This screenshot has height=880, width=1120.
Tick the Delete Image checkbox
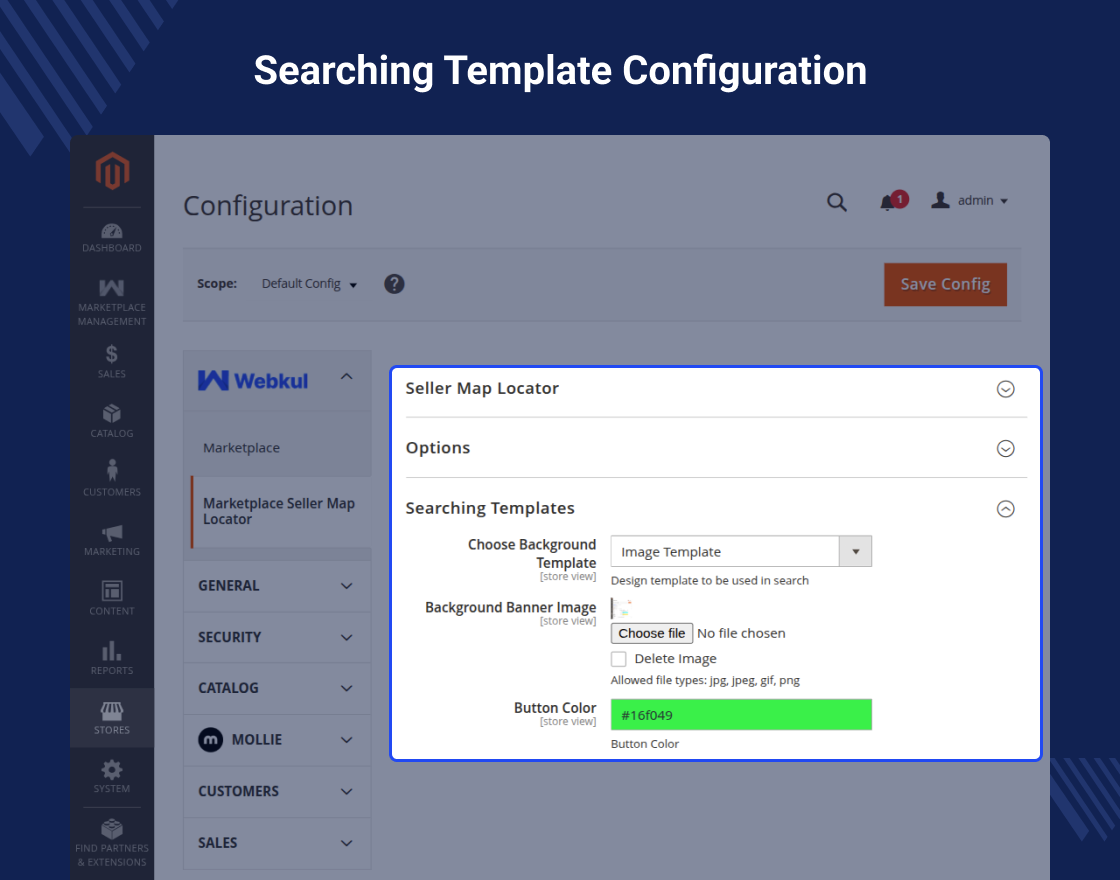[619, 659]
